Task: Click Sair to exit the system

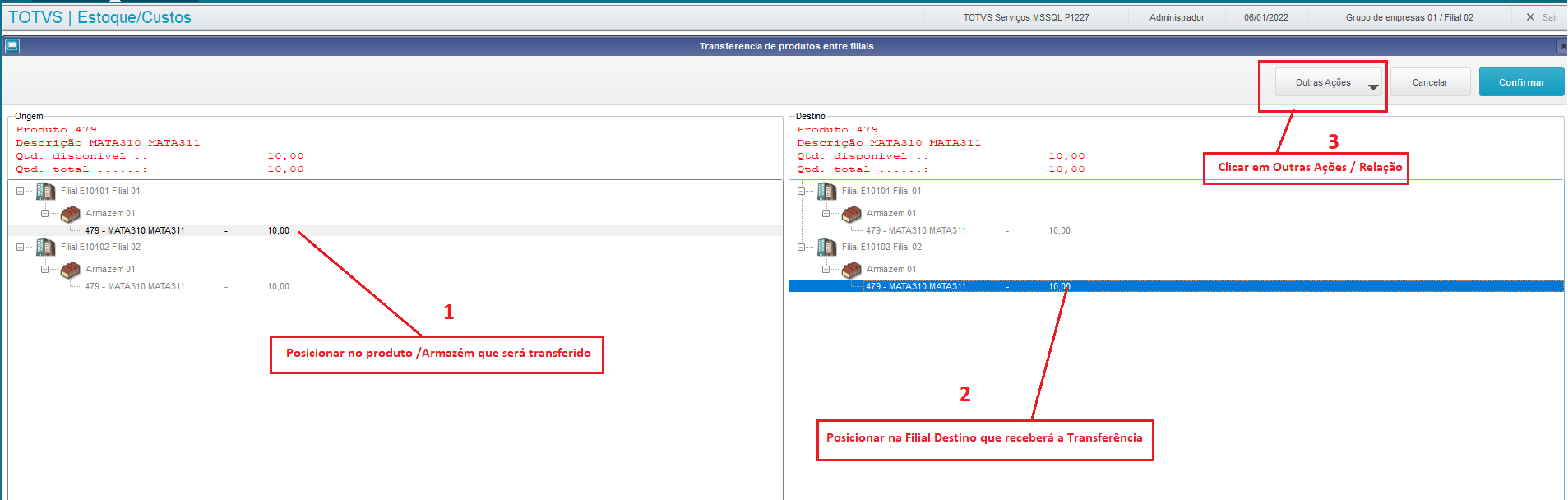Action: coord(1550,17)
